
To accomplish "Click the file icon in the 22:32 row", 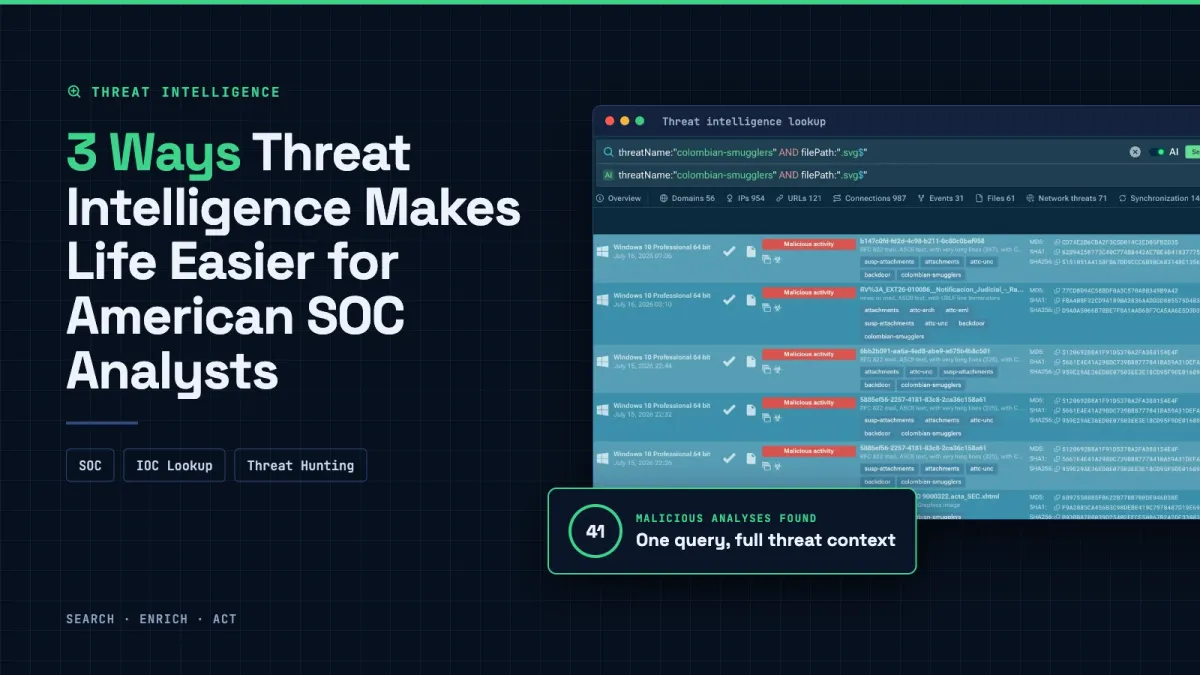I will pyautogui.click(x=751, y=409).
